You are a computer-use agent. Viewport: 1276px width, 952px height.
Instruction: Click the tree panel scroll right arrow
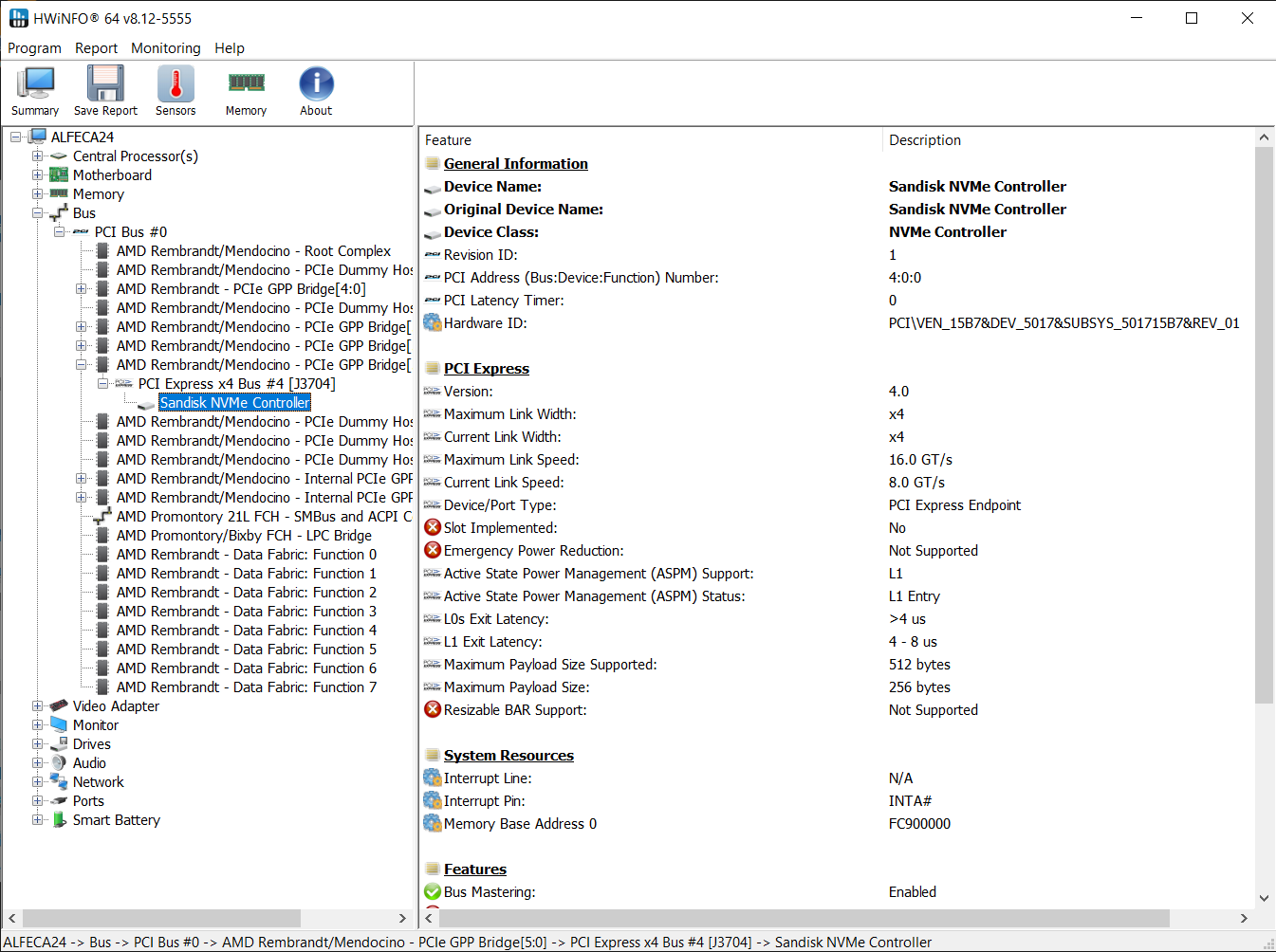click(402, 918)
